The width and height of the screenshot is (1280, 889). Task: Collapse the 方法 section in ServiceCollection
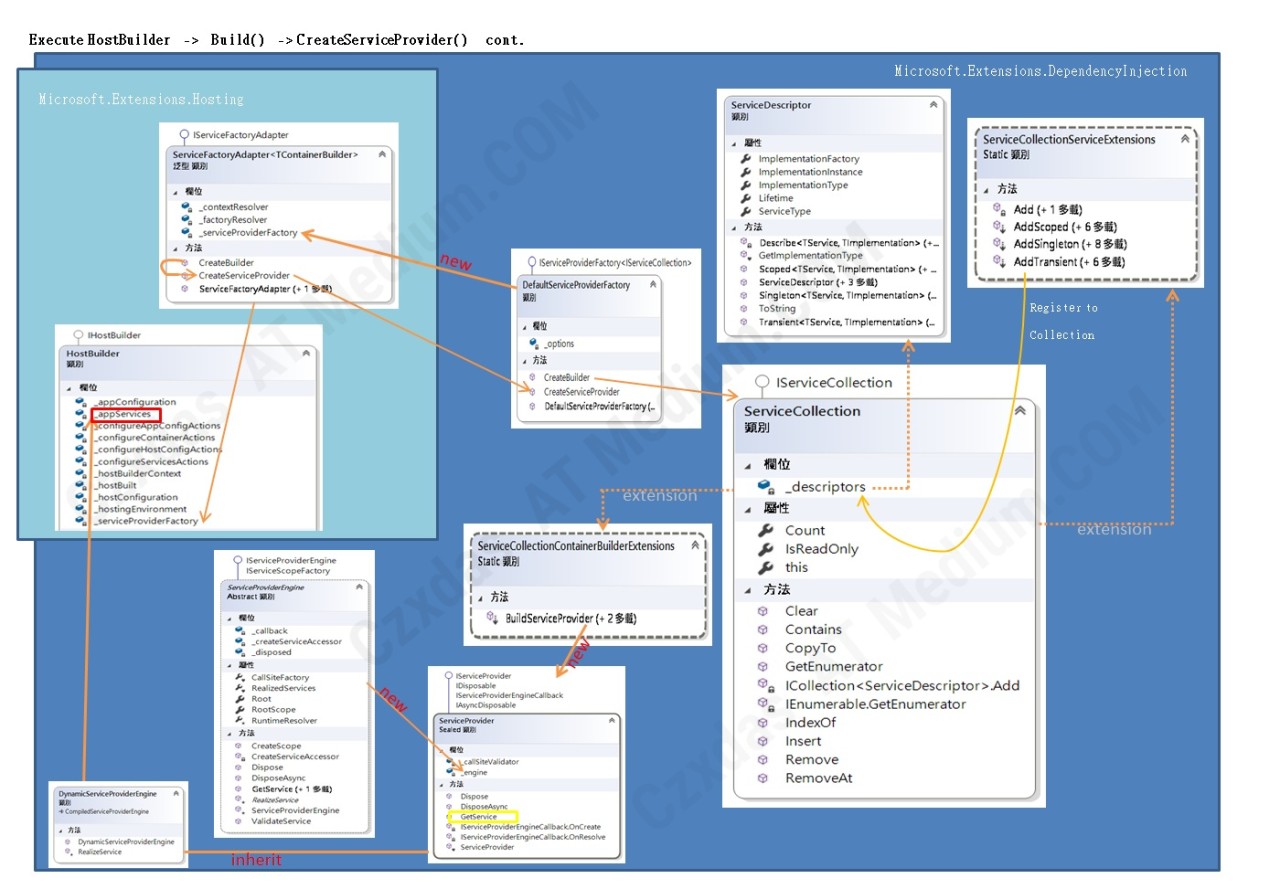point(747,590)
